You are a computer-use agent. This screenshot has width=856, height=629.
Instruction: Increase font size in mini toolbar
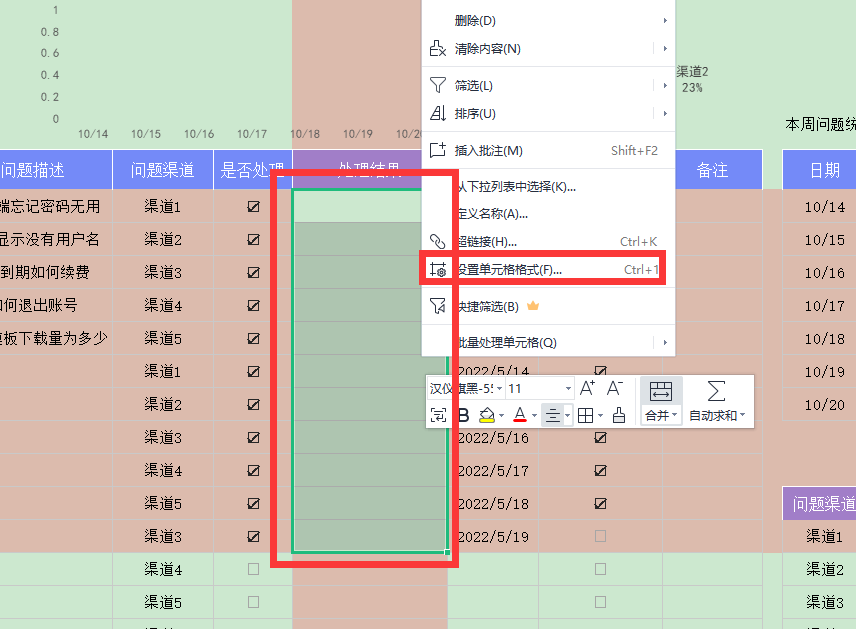click(587, 388)
